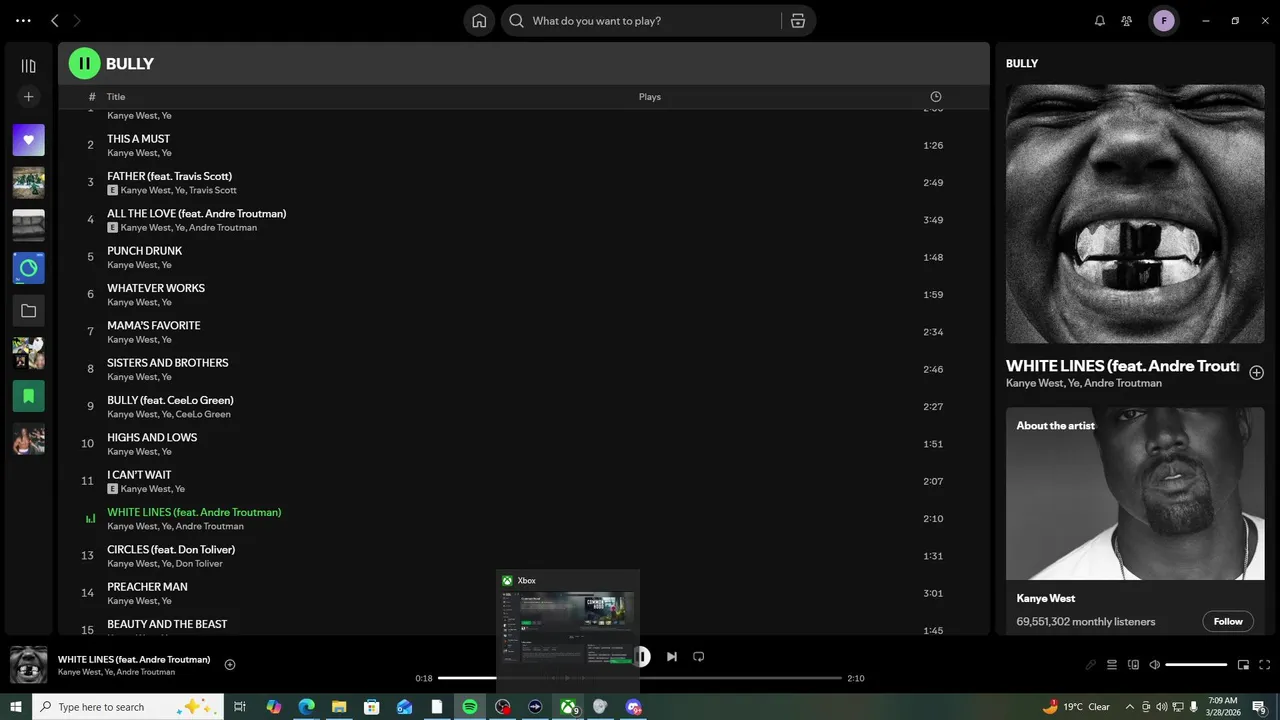Go forward with the right arrow
1280x720 pixels.
[77, 20]
